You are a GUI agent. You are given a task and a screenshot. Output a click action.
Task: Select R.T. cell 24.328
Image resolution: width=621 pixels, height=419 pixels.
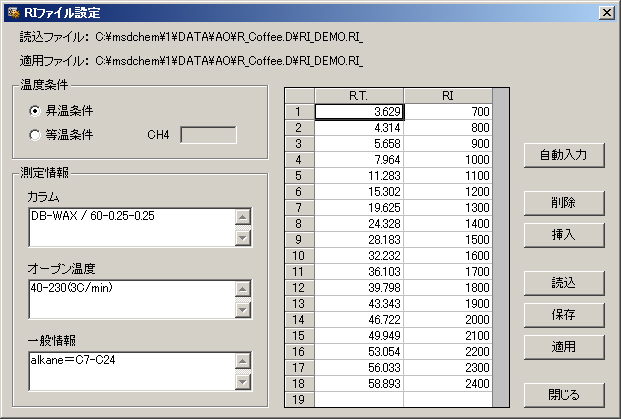pos(359,224)
